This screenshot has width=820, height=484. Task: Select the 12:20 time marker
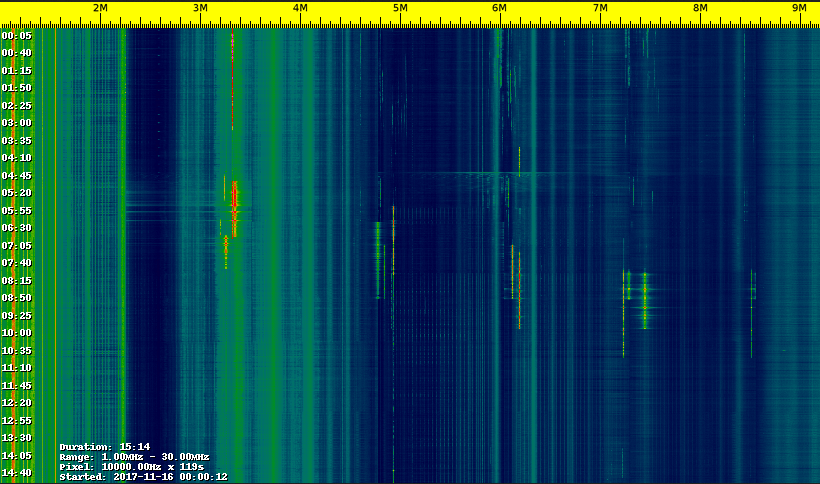17,403
